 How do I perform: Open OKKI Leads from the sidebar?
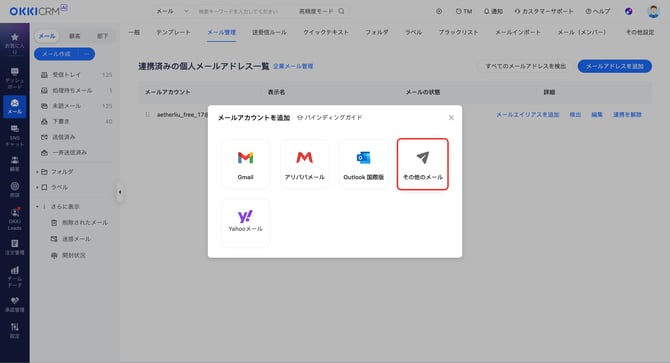tap(15, 219)
